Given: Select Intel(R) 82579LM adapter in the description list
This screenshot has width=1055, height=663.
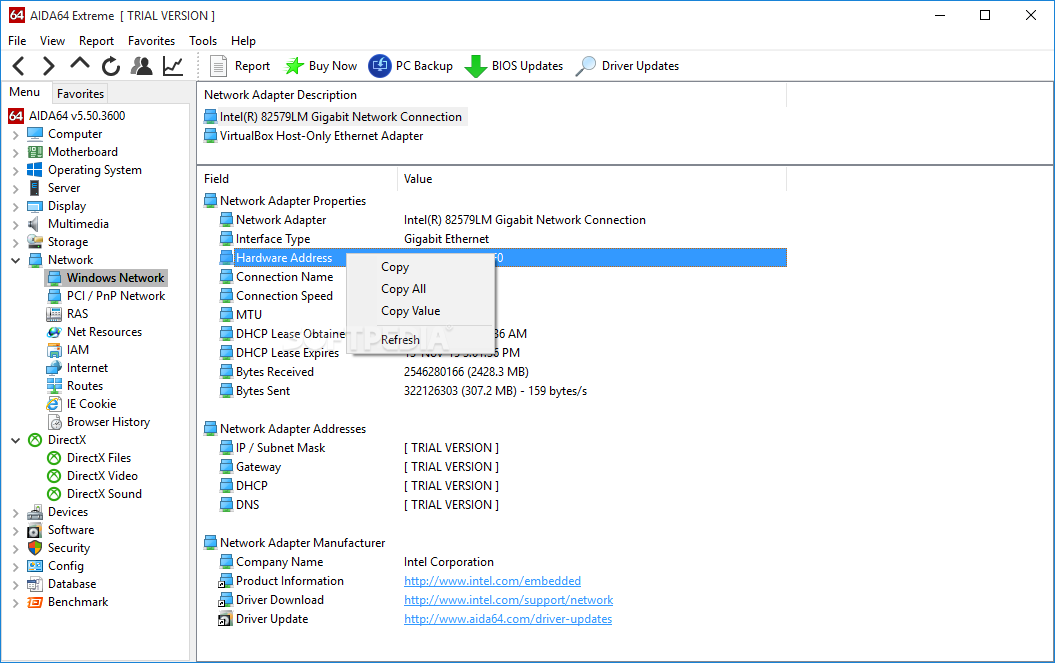Looking at the screenshot, I should pos(334,117).
